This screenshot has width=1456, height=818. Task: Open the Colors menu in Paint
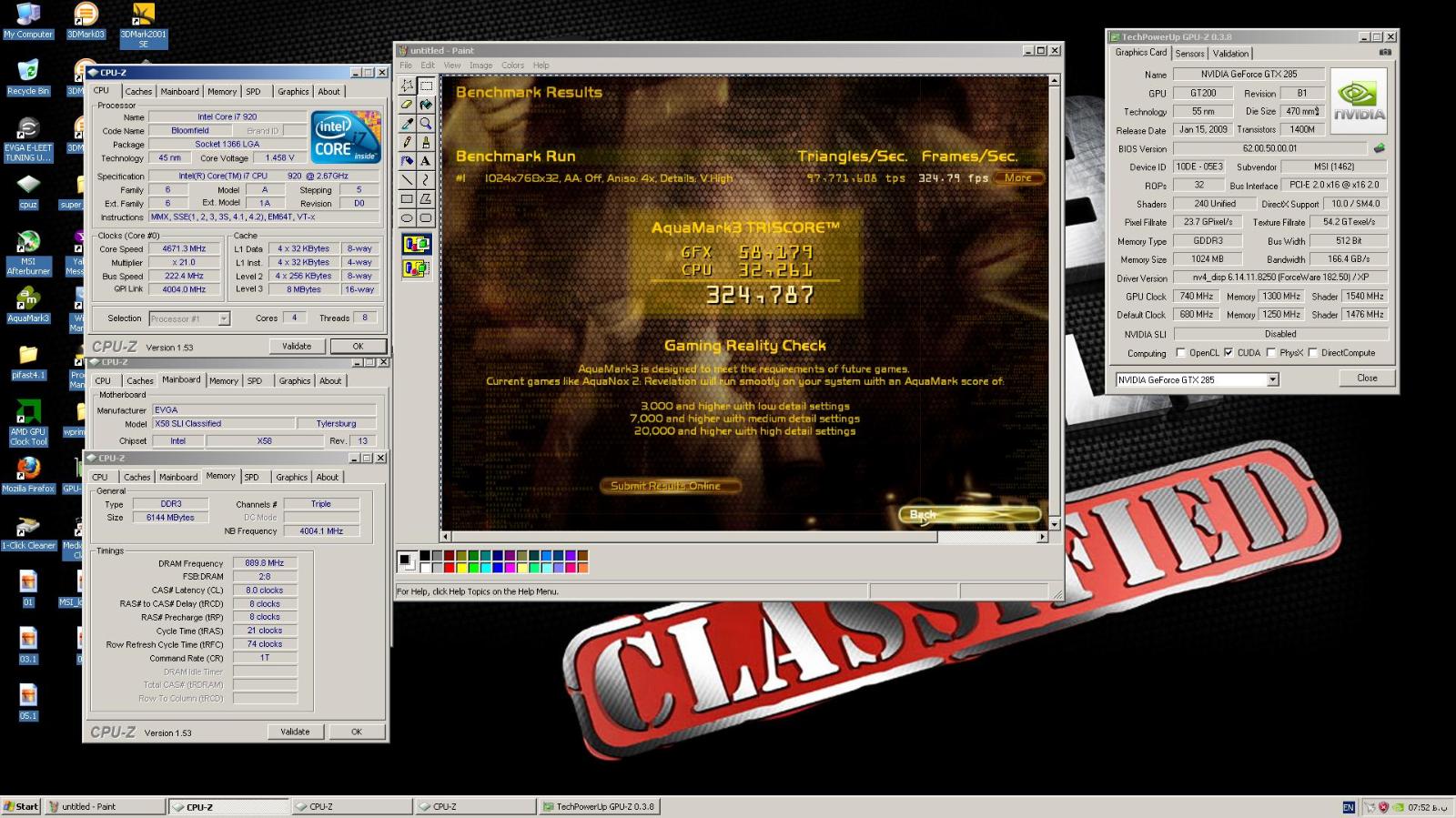click(x=512, y=66)
